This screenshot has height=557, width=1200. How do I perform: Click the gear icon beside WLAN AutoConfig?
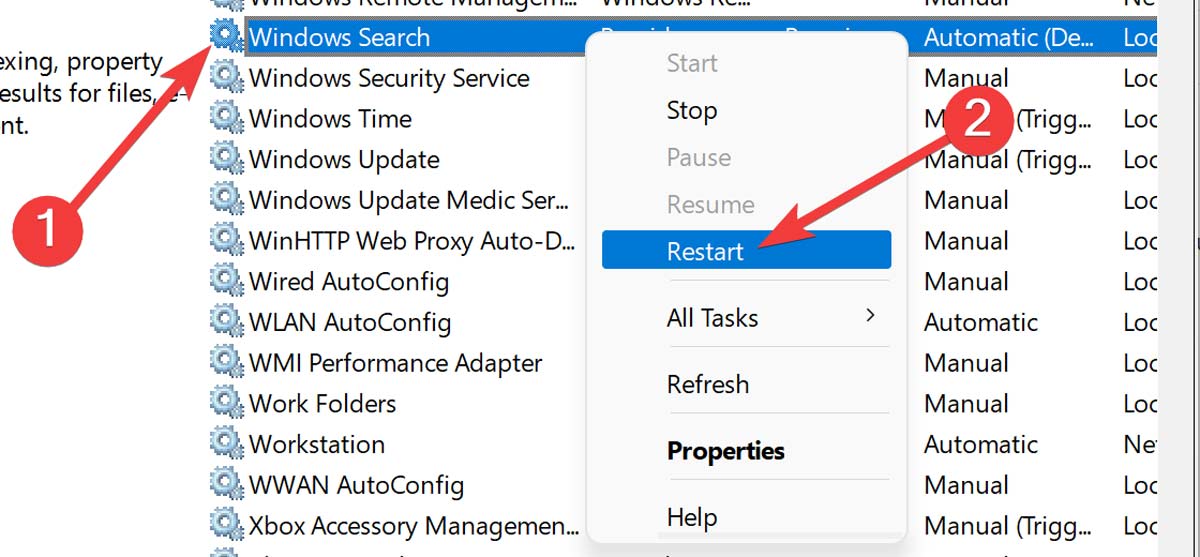[x=227, y=323]
